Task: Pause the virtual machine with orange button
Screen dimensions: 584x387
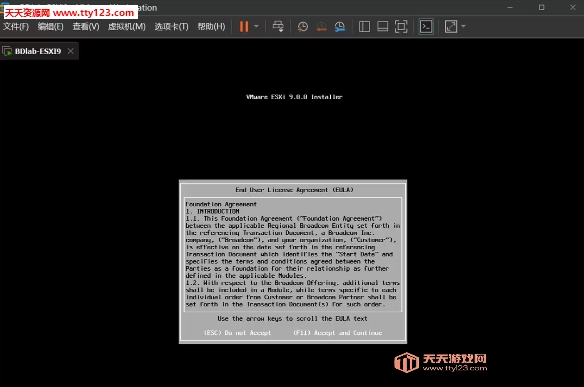Action: click(244, 26)
